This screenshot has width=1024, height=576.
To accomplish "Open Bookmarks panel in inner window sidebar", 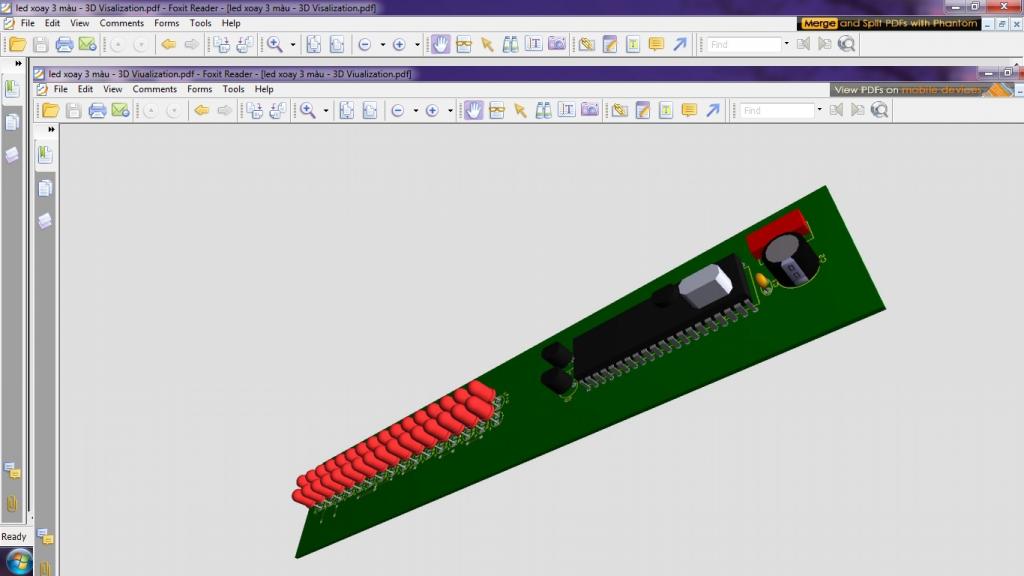I will pos(45,155).
